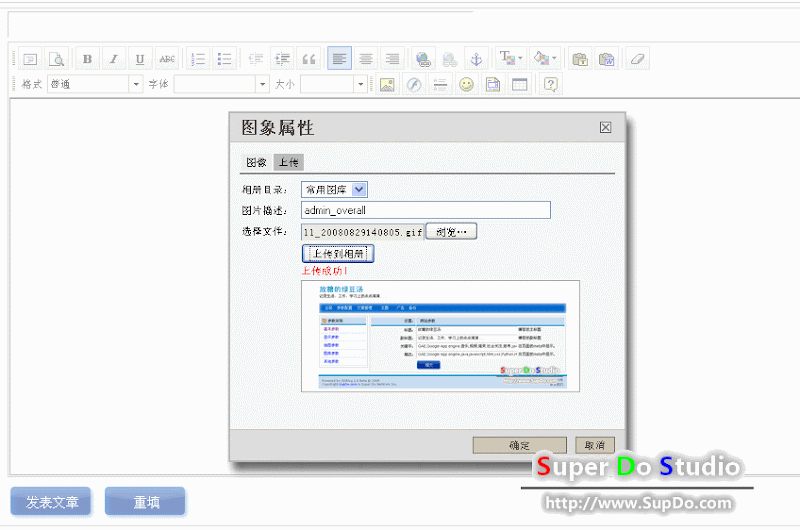The width and height of the screenshot is (800, 530).
Task: Expand the 格式 format dropdown
Action: point(136,84)
